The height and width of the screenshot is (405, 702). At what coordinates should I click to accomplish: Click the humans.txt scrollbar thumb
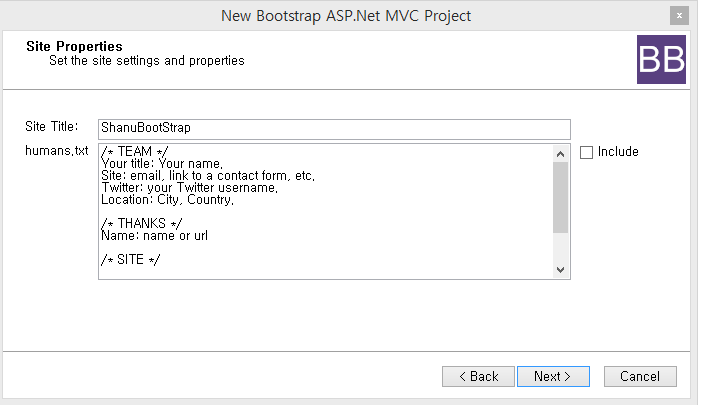[x=560, y=197]
